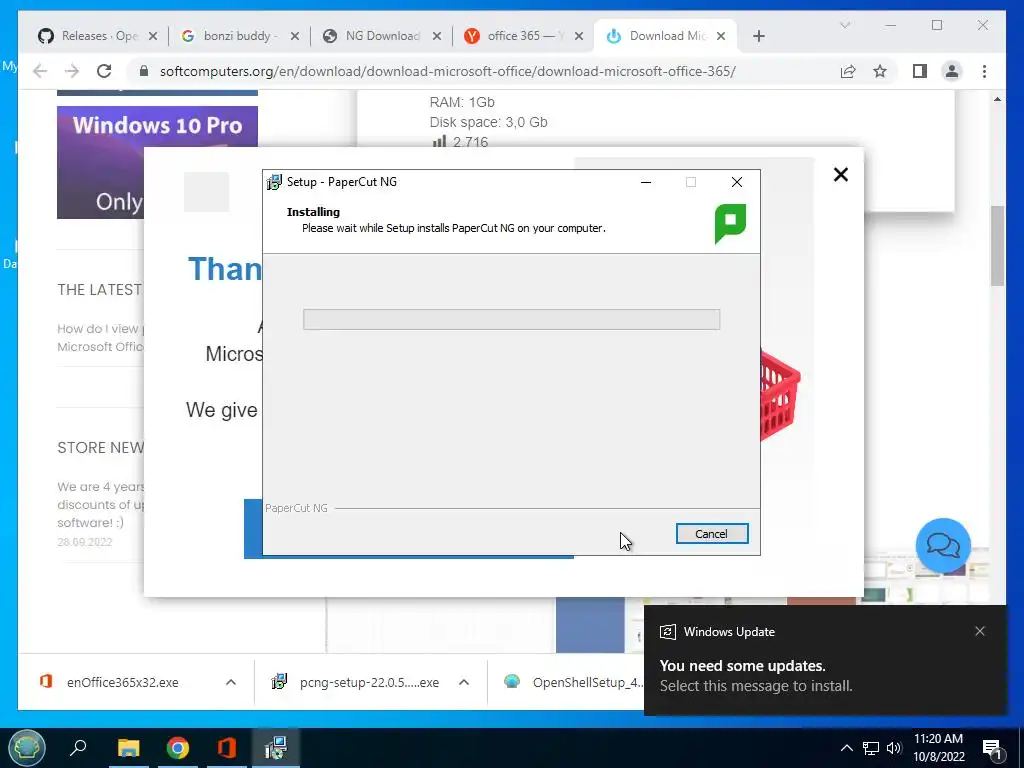
Task: Open taskbar search
Action: click(x=78, y=747)
